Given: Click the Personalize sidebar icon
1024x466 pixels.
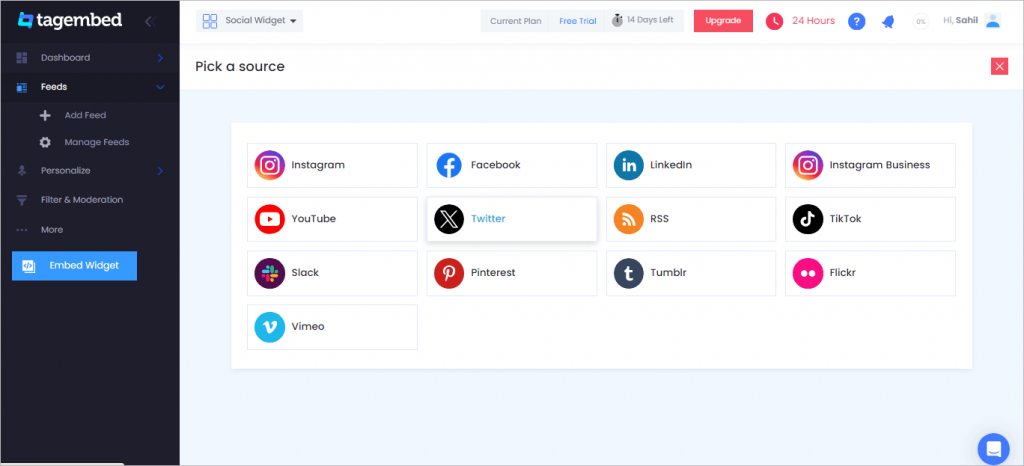Looking at the screenshot, I should coord(22,171).
